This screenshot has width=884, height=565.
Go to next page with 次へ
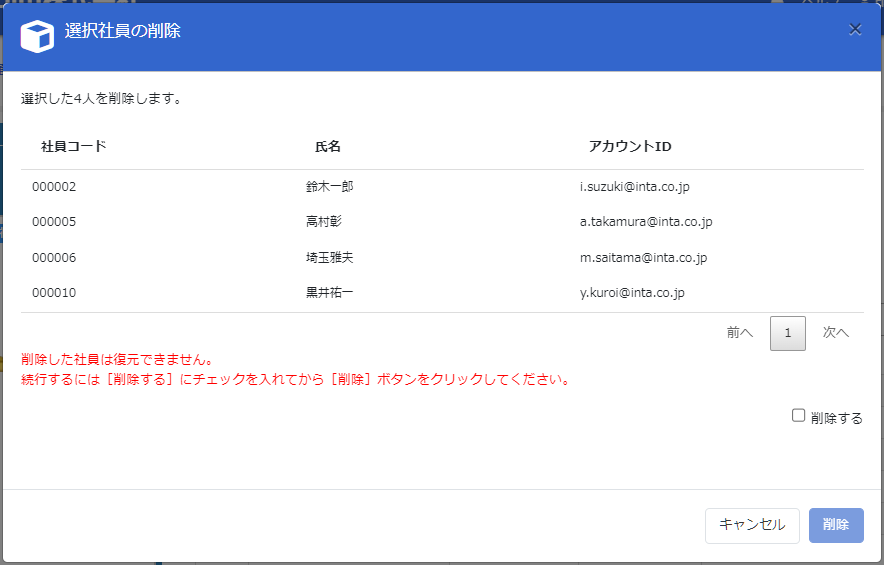click(836, 333)
